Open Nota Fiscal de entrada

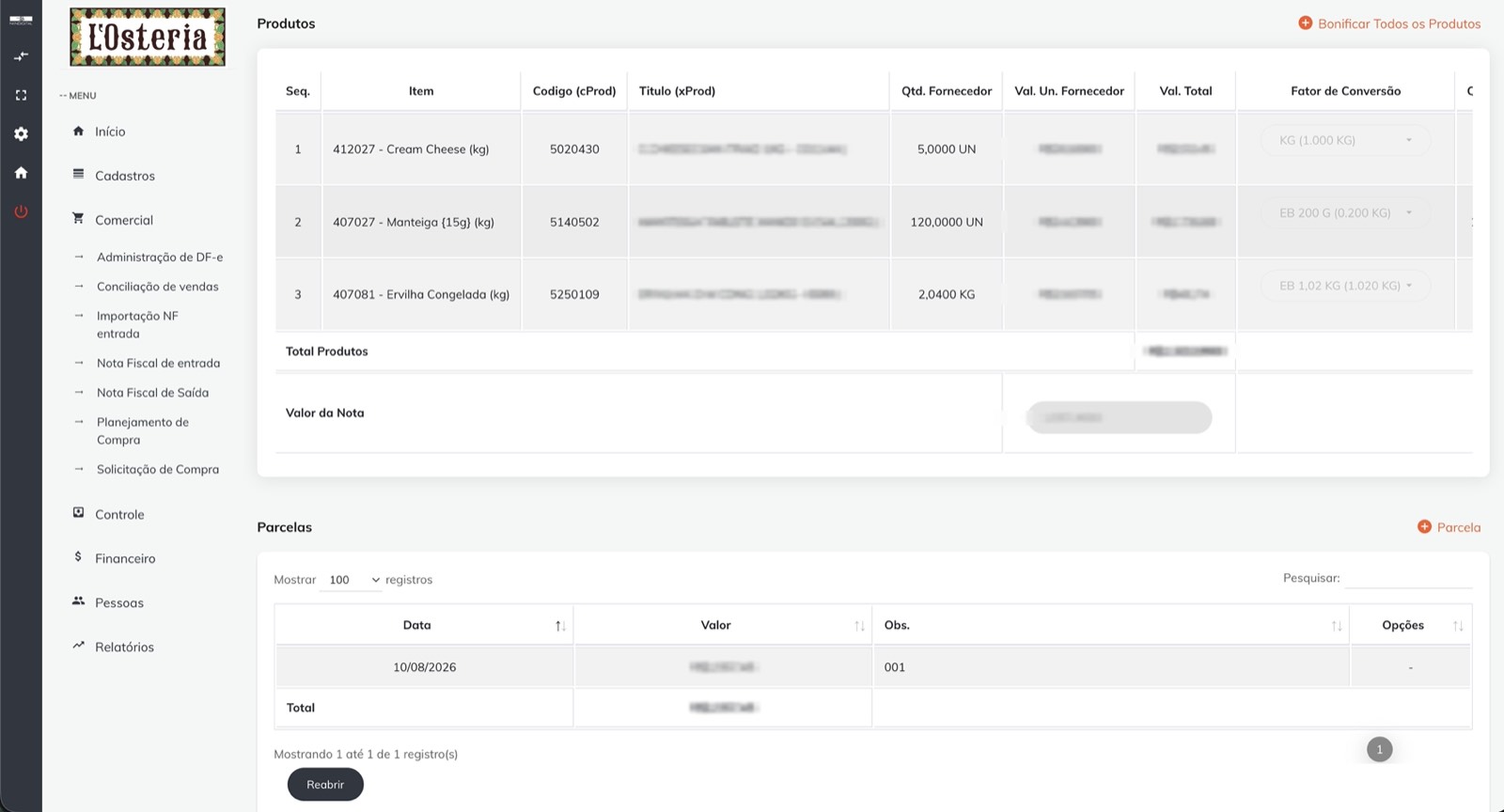point(159,363)
